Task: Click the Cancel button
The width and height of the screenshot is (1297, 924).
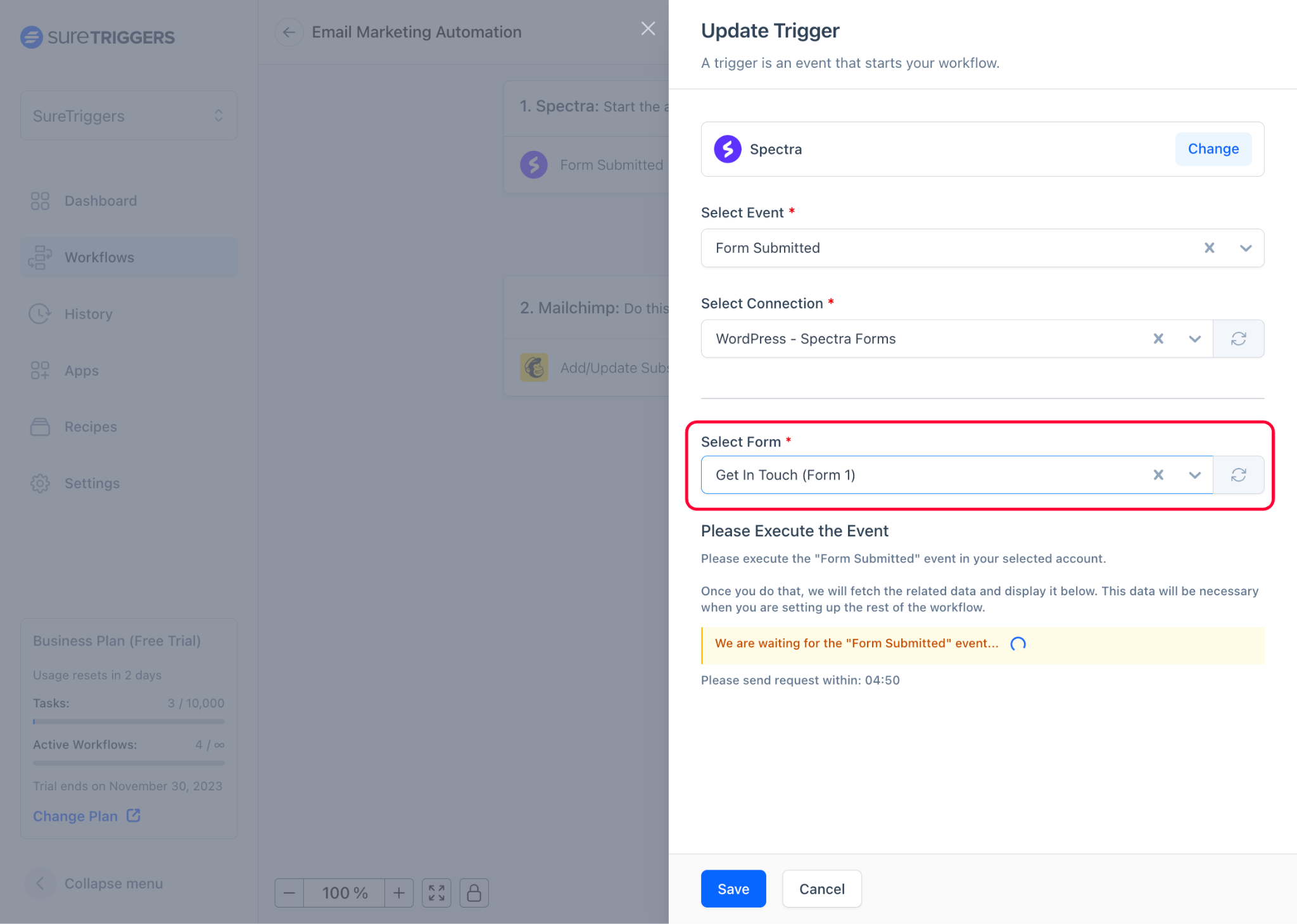Action: click(820, 889)
